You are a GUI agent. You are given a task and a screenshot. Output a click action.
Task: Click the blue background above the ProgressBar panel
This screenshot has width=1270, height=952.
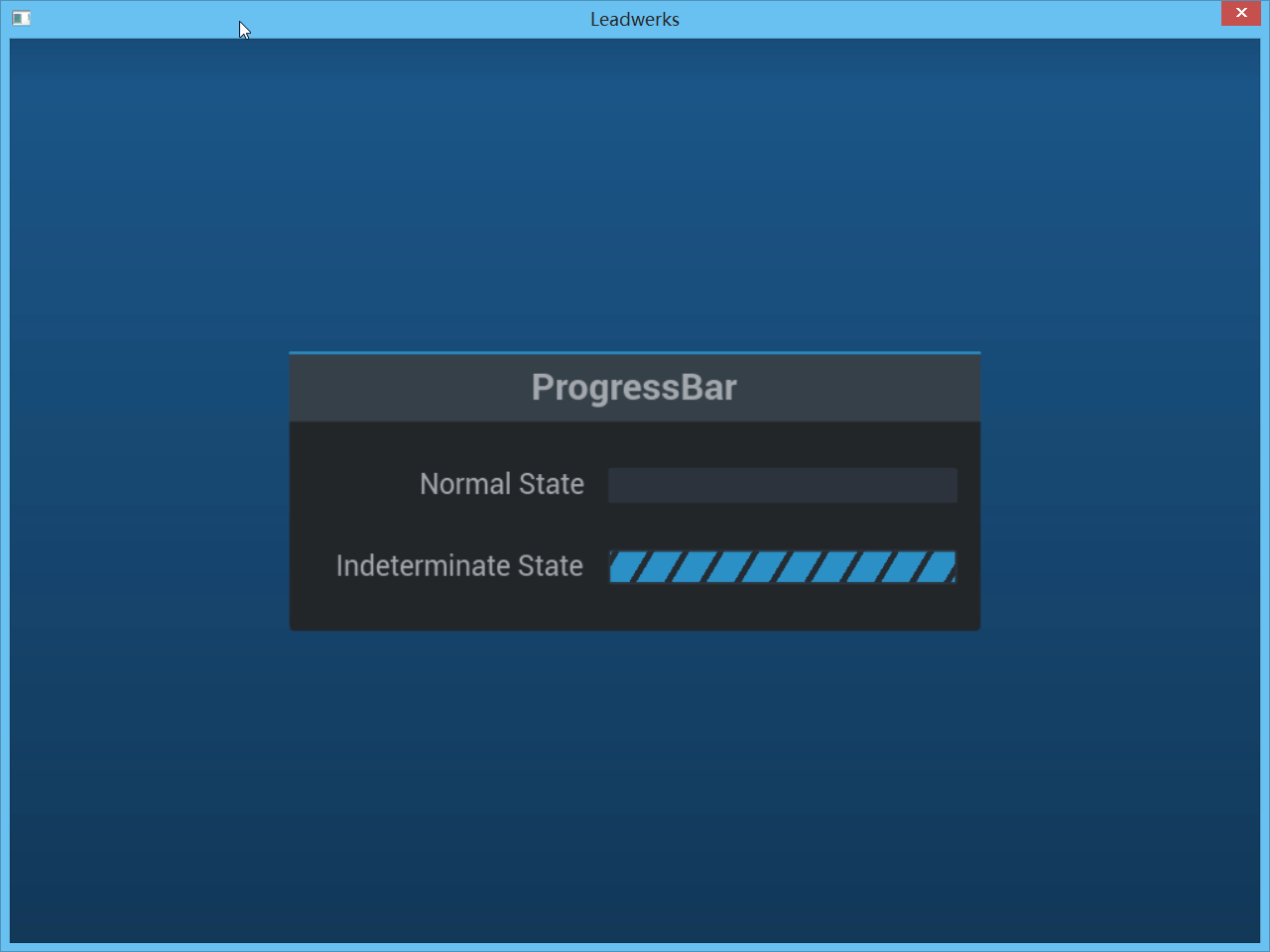pyautogui.click(x=635, y=198)
